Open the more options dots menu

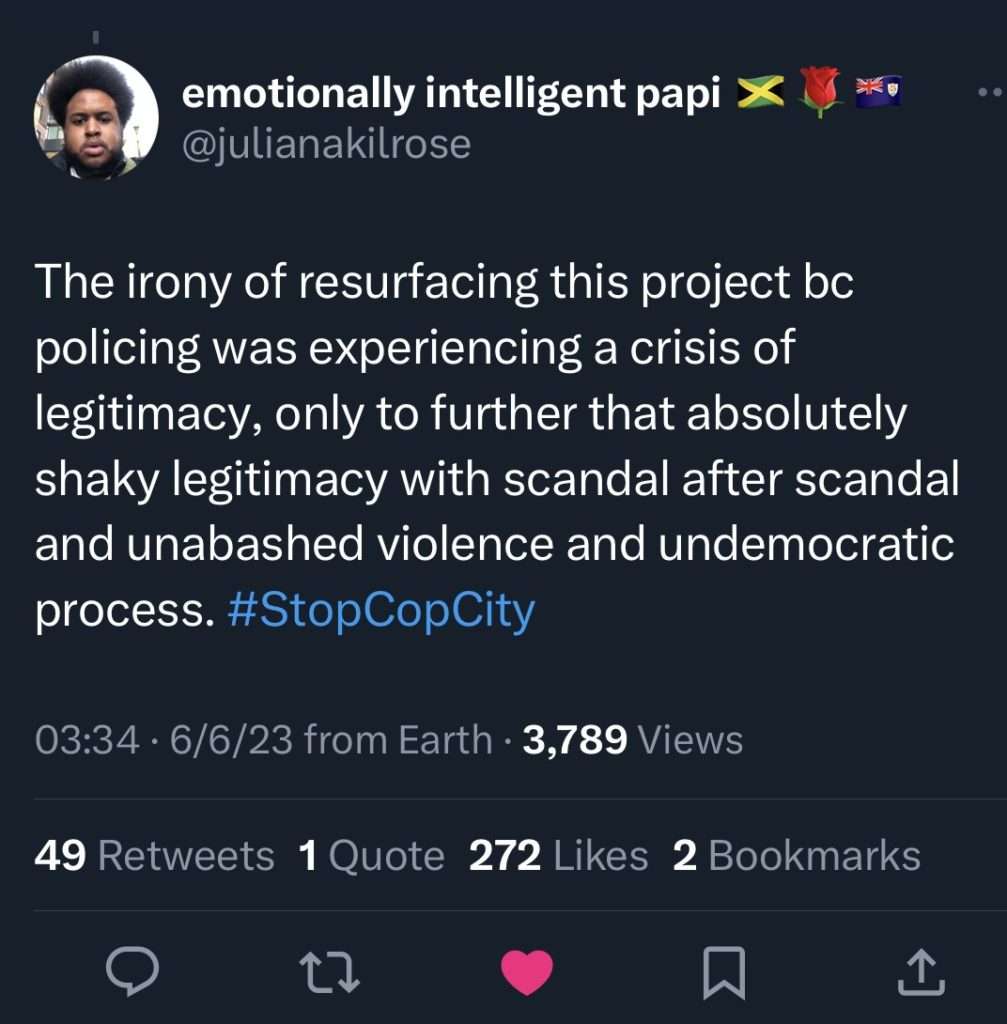point(988,93)
